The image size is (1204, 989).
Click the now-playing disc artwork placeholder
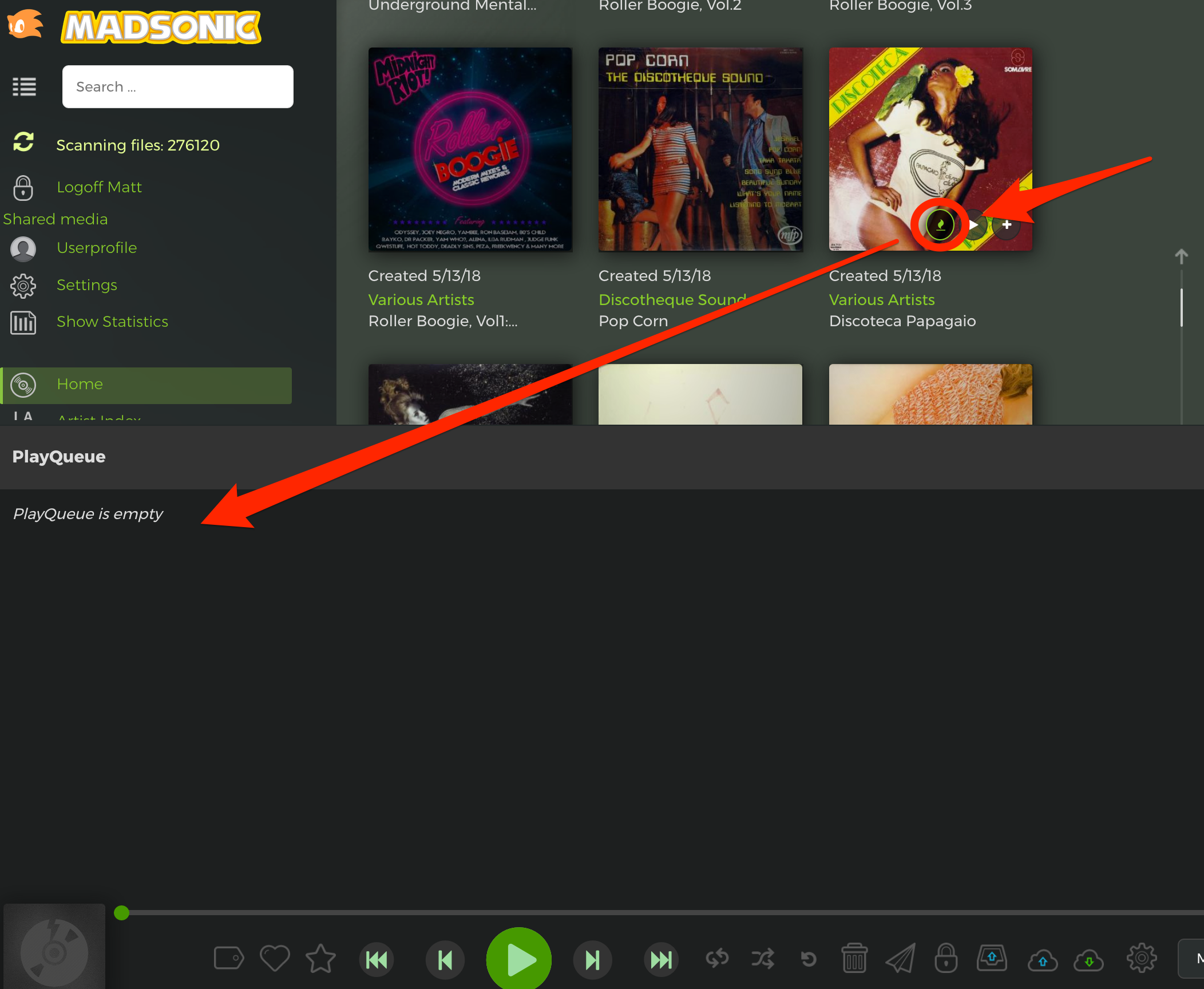(x=54, y=947)
